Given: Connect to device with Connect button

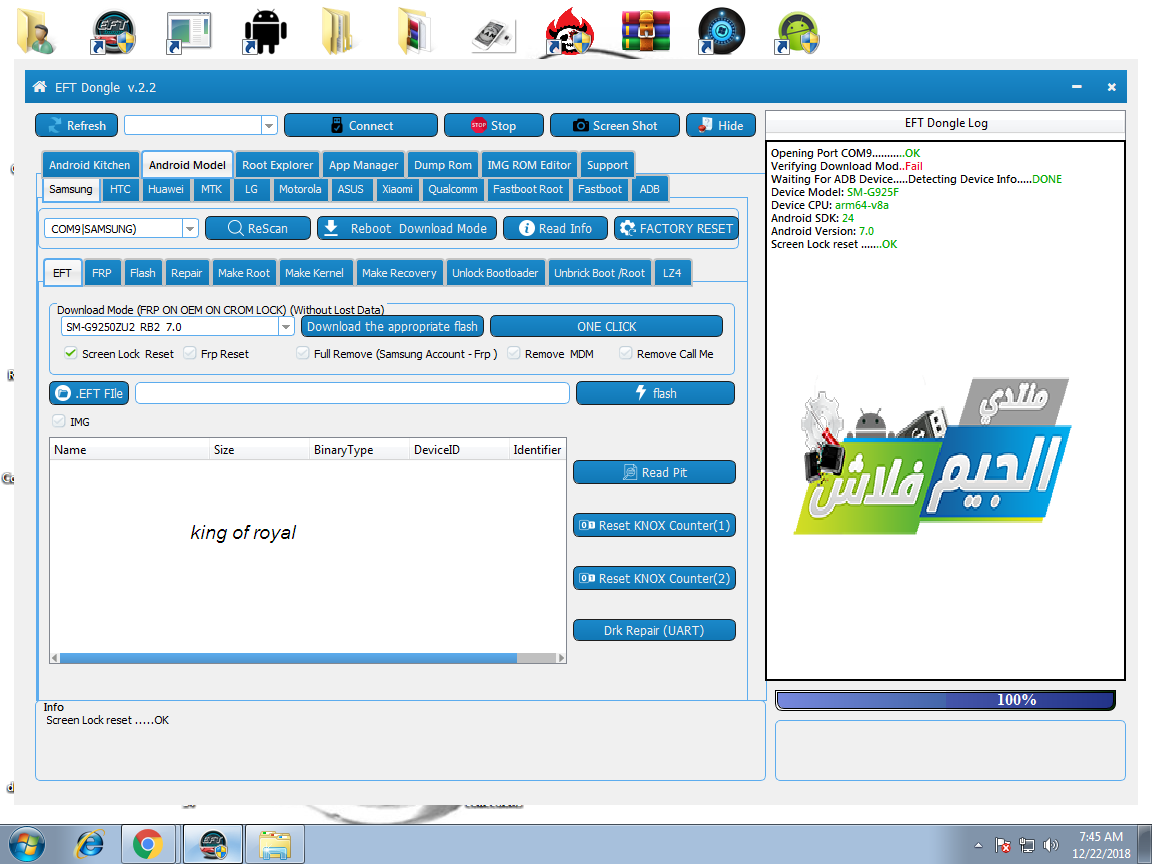Looking at the screenshot, I should tap(361, 126).
